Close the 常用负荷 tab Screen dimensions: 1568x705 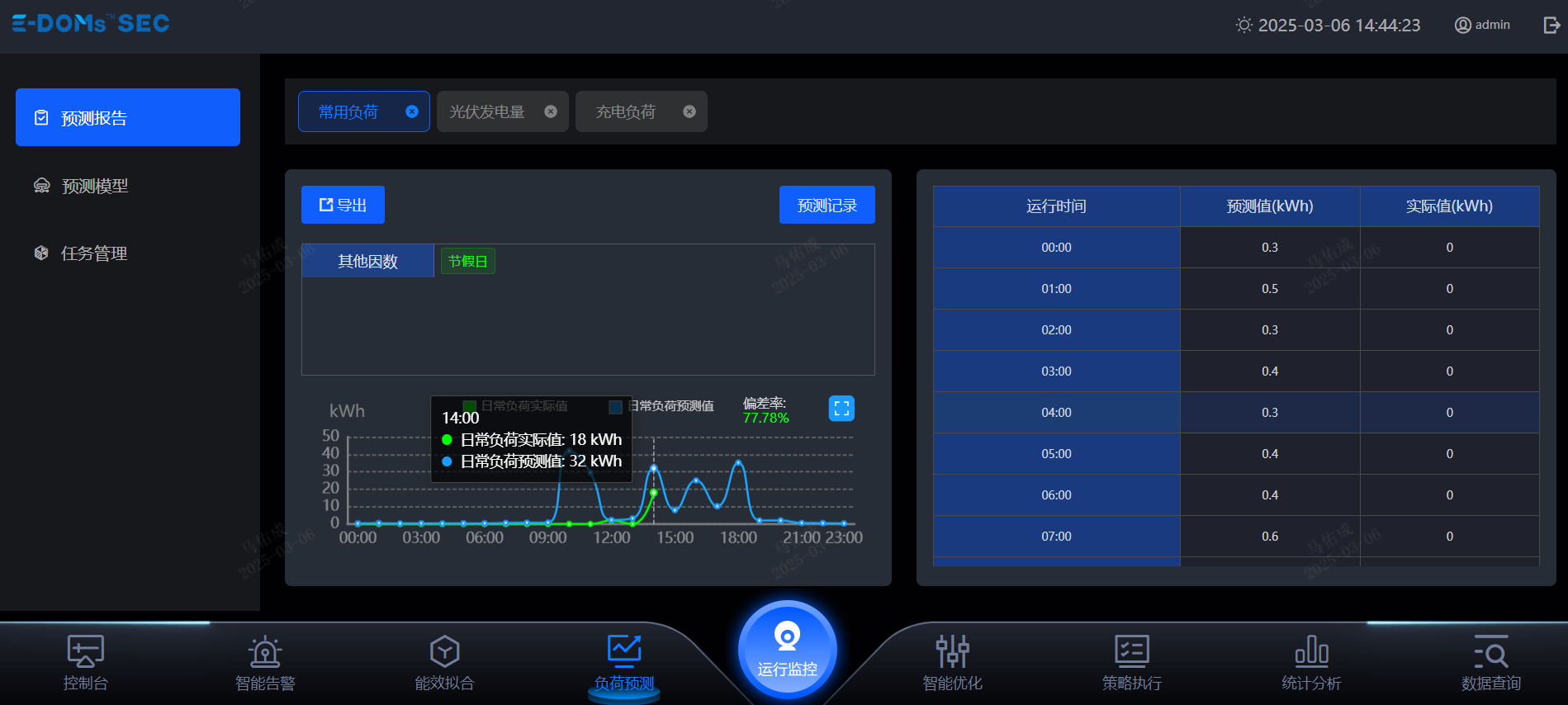(x=412, y=111)
